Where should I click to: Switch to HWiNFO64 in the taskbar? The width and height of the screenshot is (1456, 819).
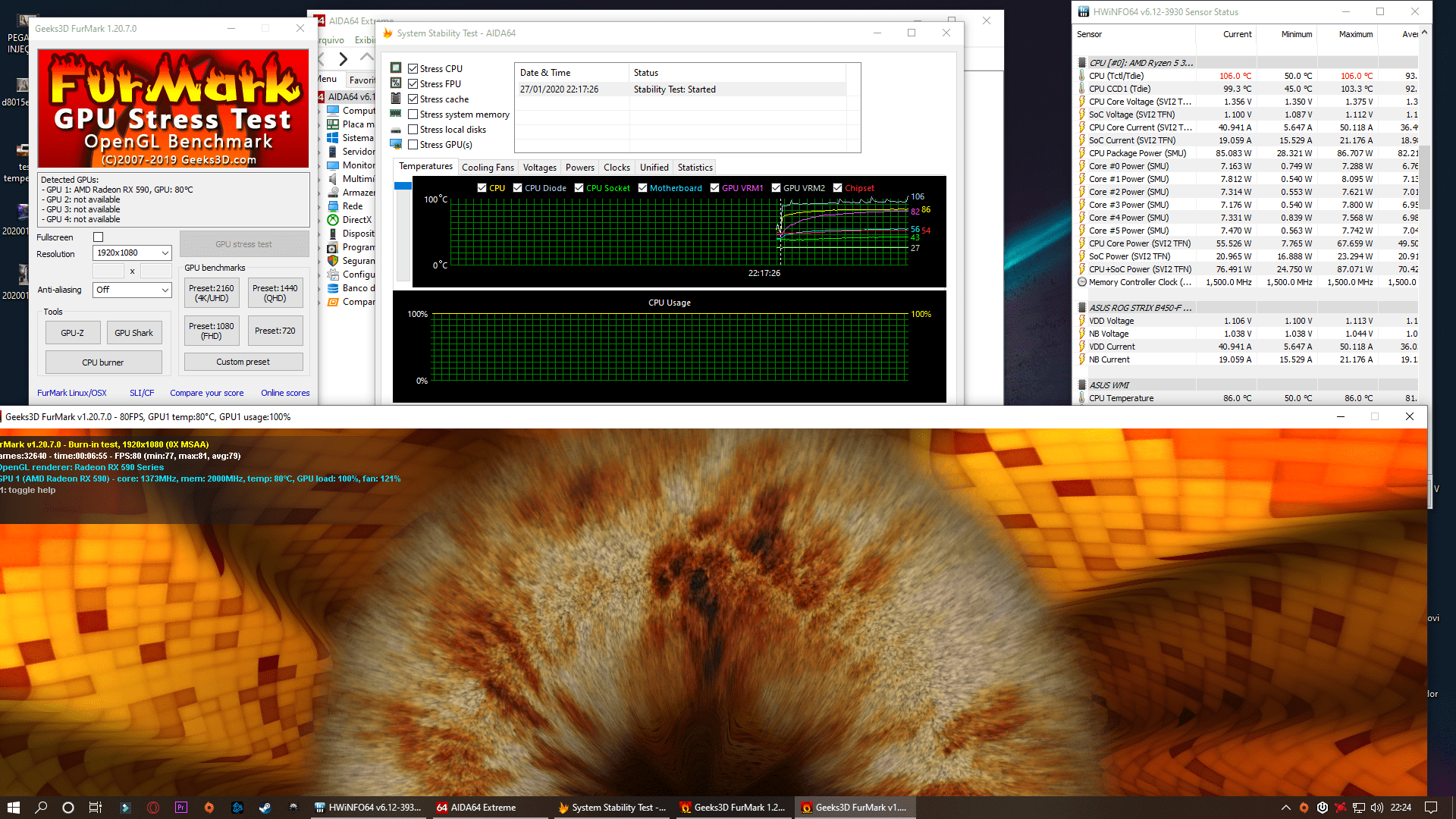tap(369, 808)
